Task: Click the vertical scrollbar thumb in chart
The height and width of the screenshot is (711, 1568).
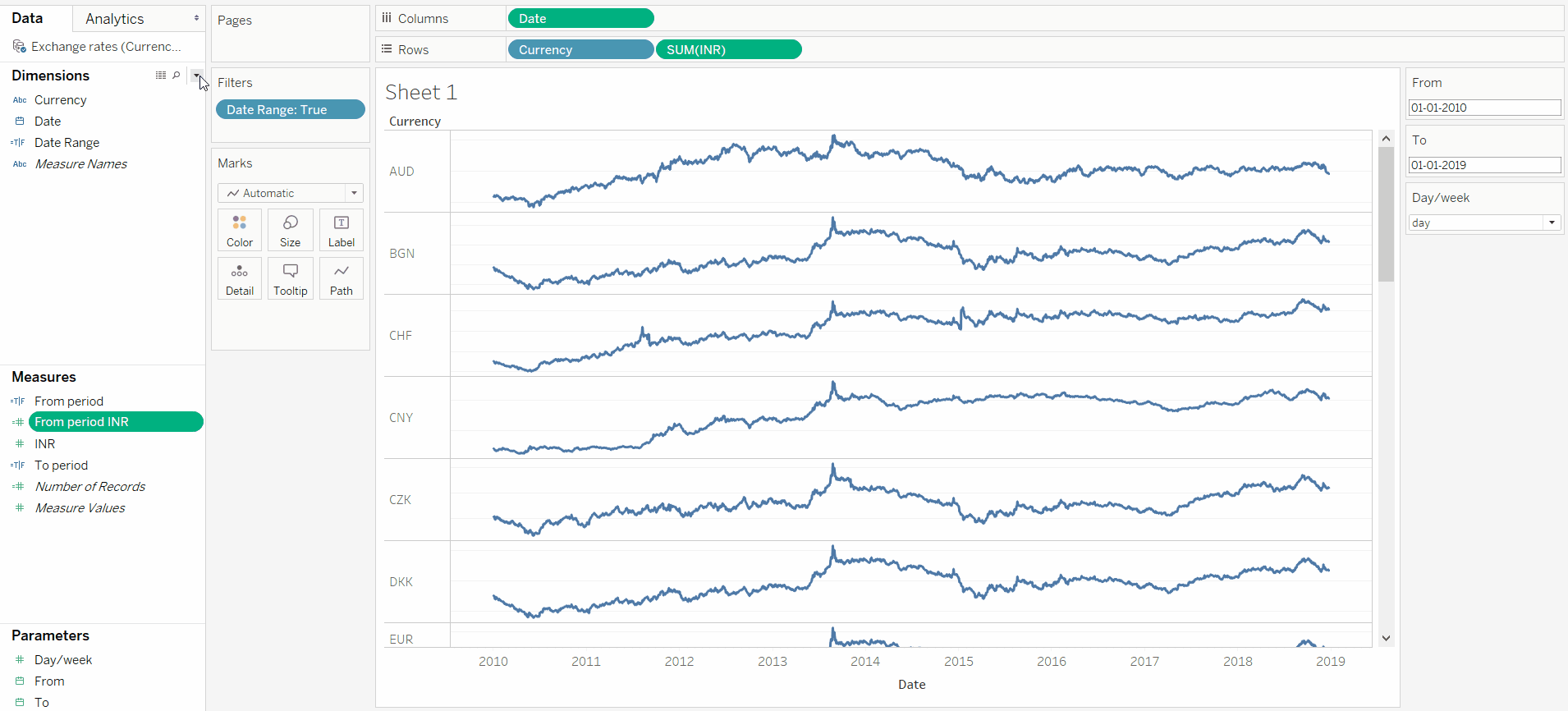Action: click(1387, 214)
